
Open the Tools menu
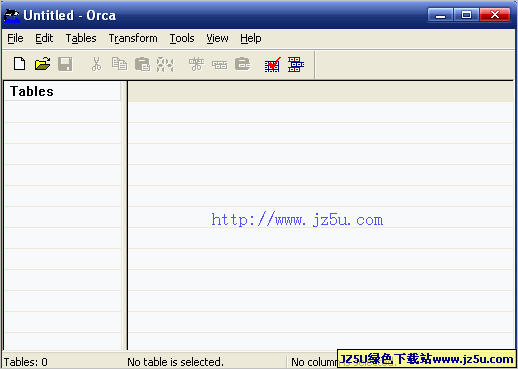182,38
